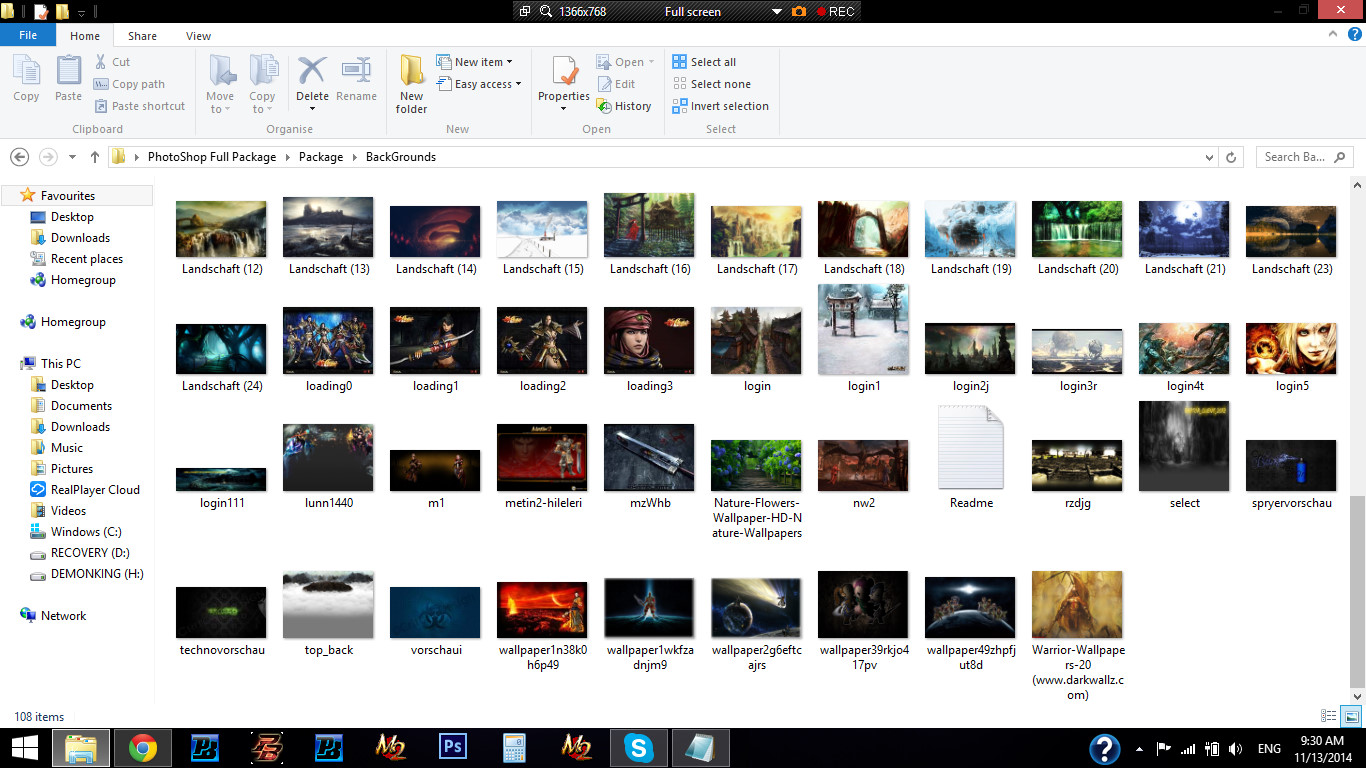Screen dimensions: 1366x768
Task: Open the New item dropdown
Action: [475, 62]
